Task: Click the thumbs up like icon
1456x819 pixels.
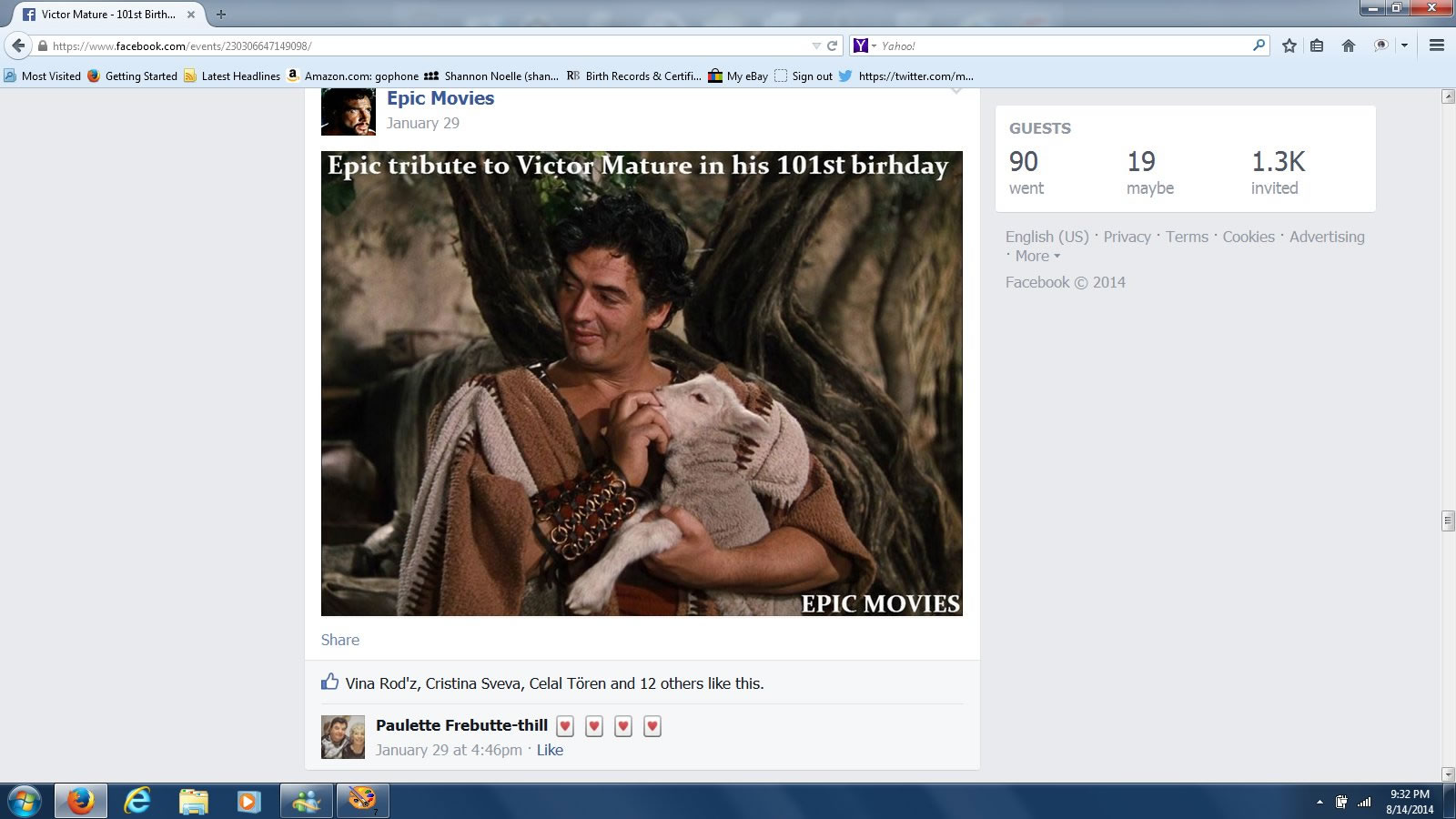Action: point(329,682)
